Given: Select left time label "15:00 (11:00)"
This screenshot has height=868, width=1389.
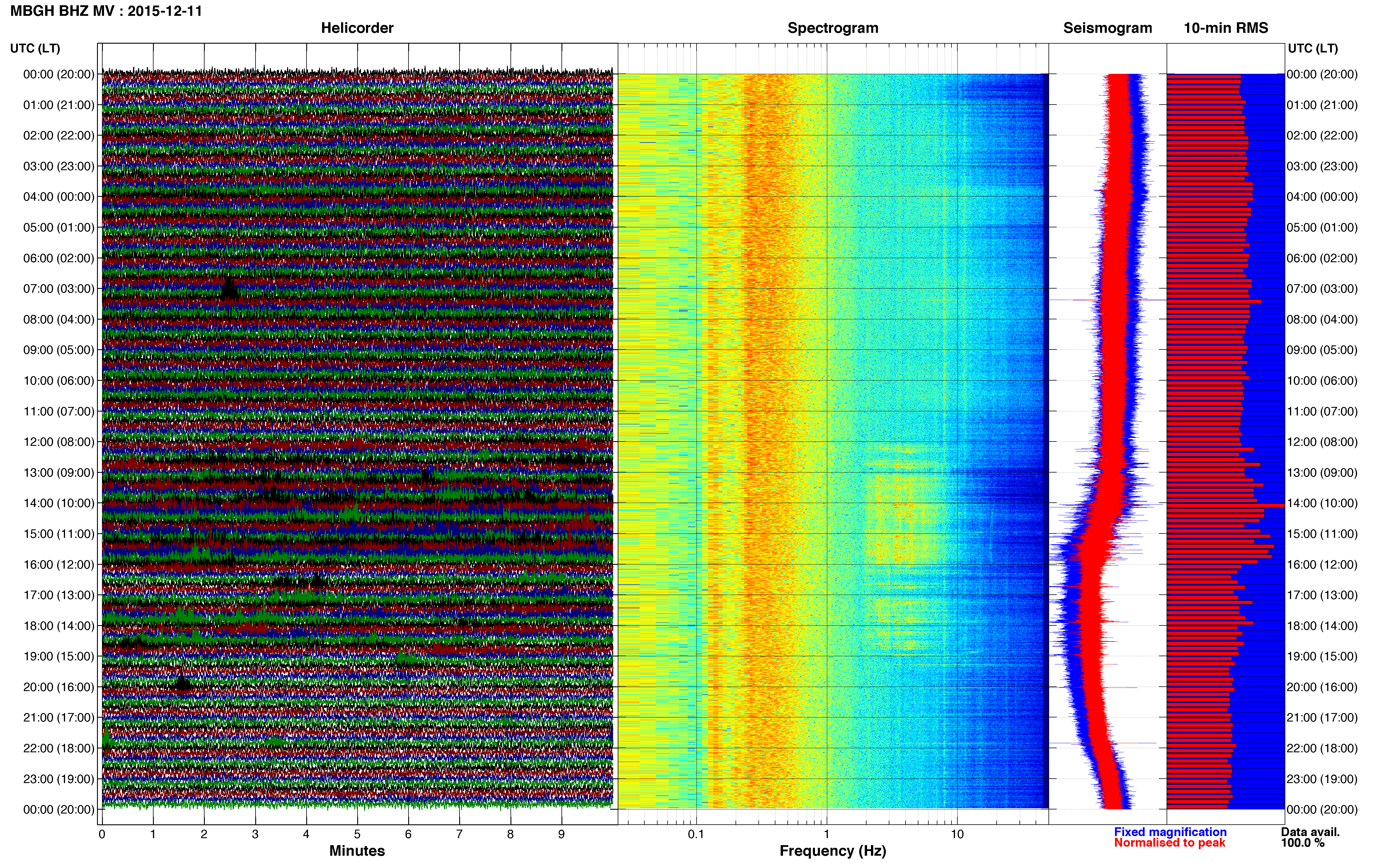Looking at the screenshot, I should [59, 534].
